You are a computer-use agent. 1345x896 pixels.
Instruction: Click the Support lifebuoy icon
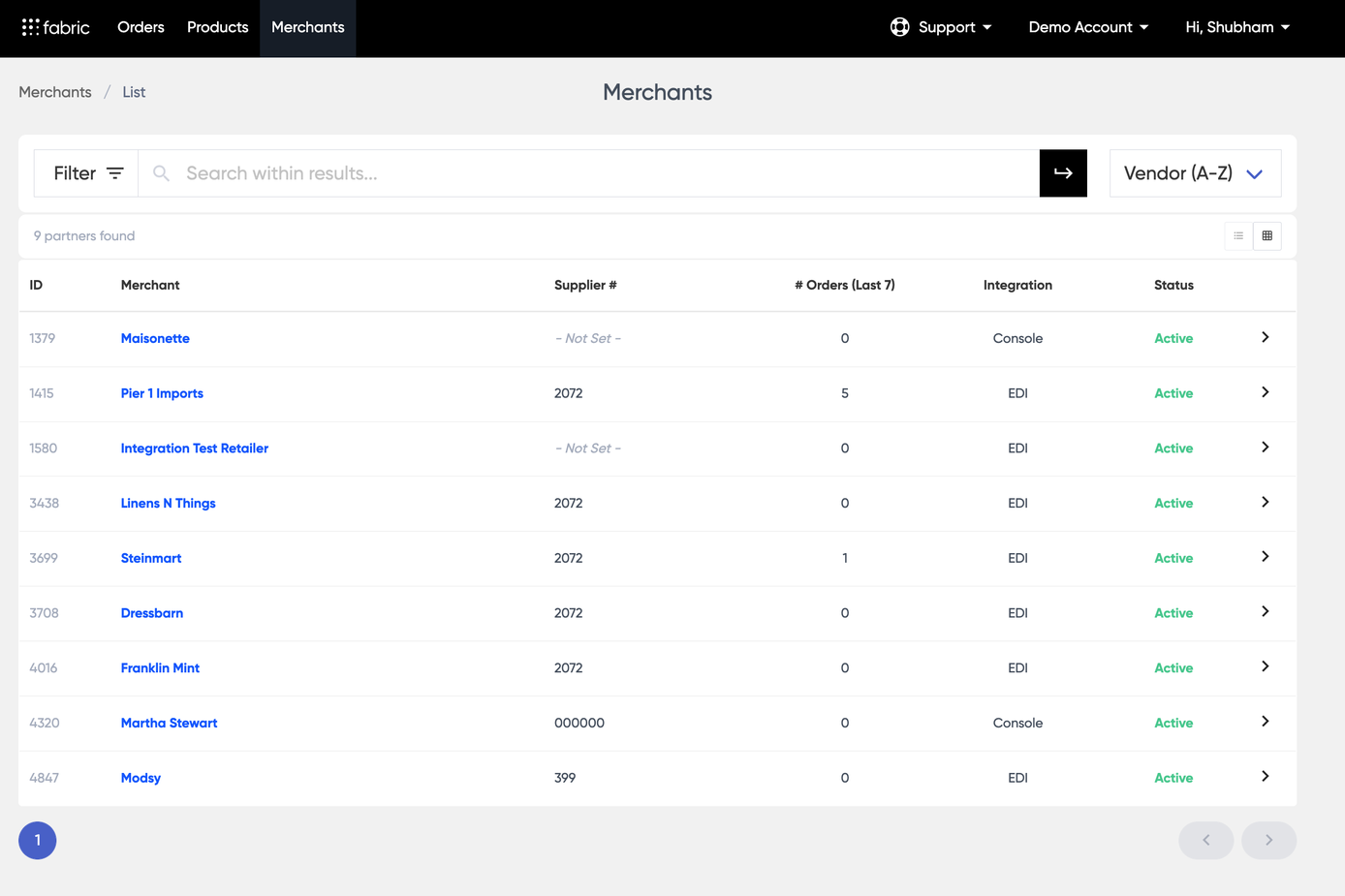[x=899, y=27]
